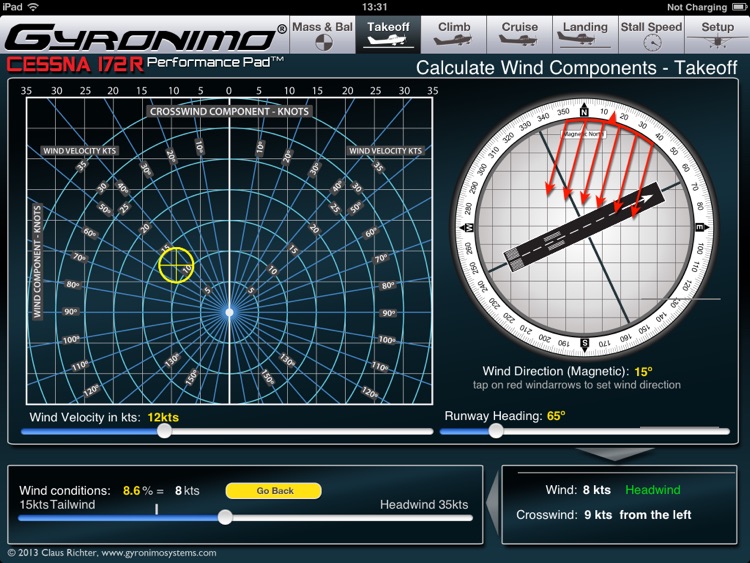Open the Cruise tab
The height and width of the screenshot is (563, 750).
point(519,34)
